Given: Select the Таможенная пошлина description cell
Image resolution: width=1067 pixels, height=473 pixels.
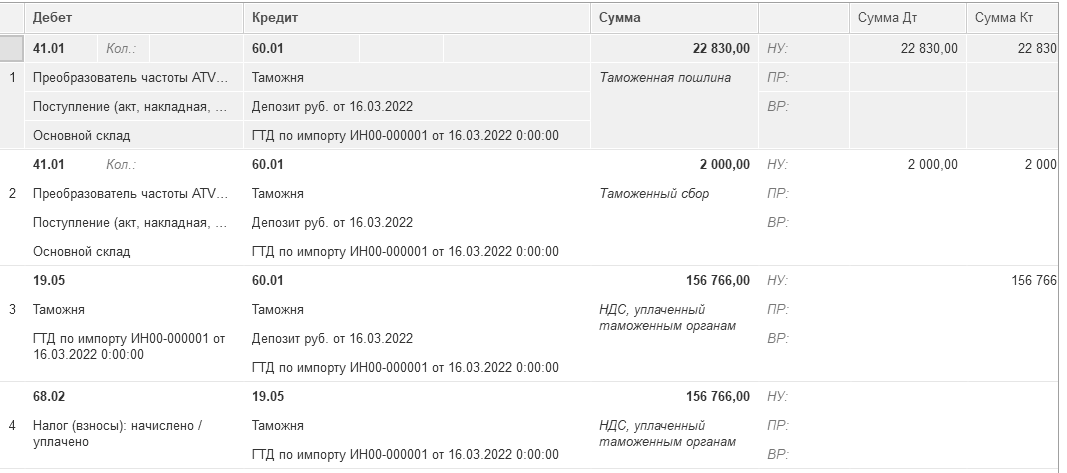Looking at the screenshot, I should tap(665, 78).
